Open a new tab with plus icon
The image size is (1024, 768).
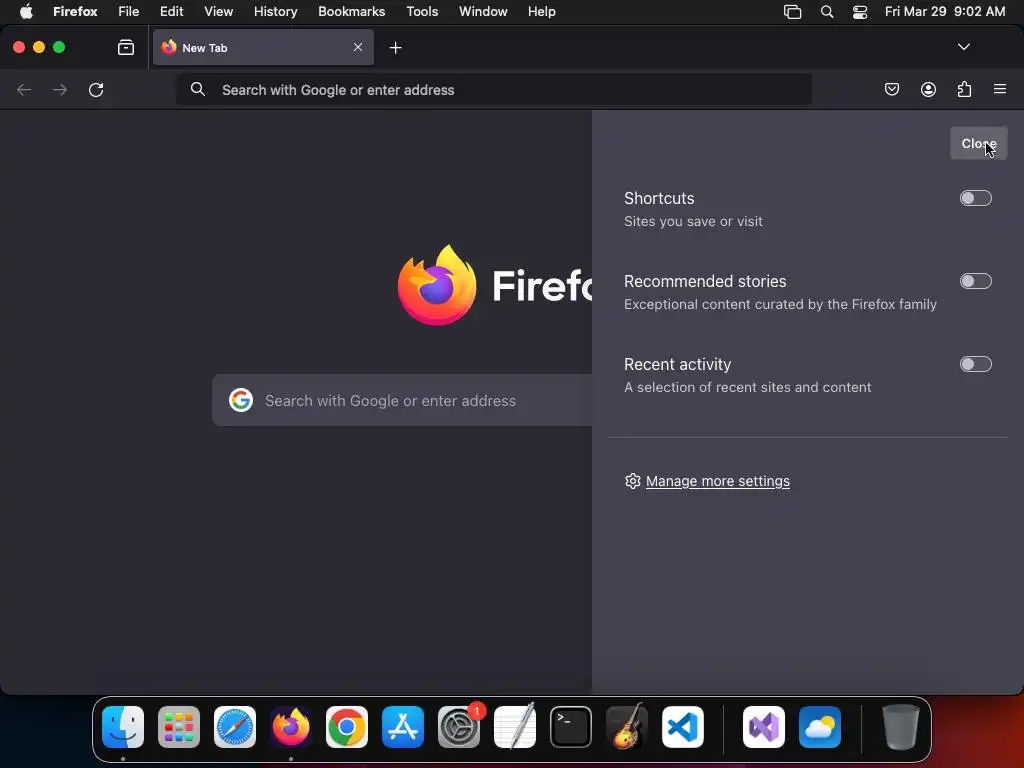tap(395, 48)
